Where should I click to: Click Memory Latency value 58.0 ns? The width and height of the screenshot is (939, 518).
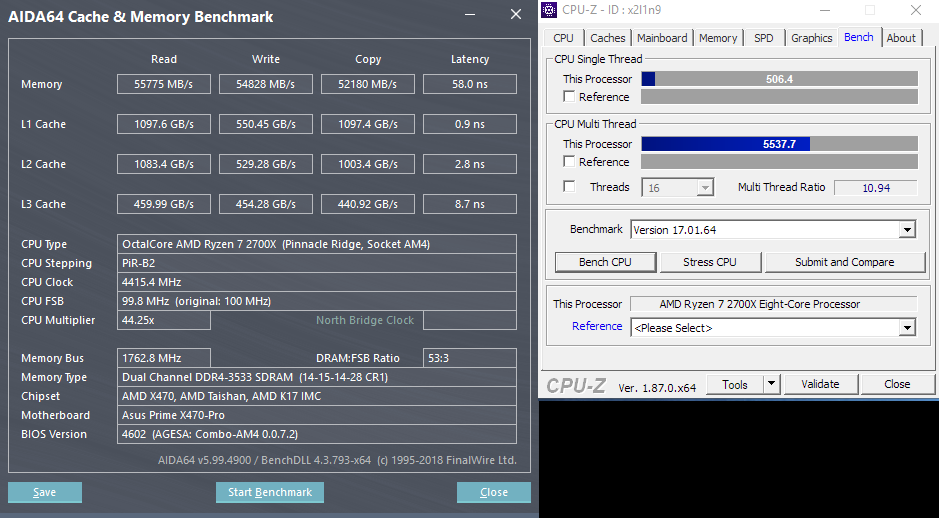coord(470,84)
